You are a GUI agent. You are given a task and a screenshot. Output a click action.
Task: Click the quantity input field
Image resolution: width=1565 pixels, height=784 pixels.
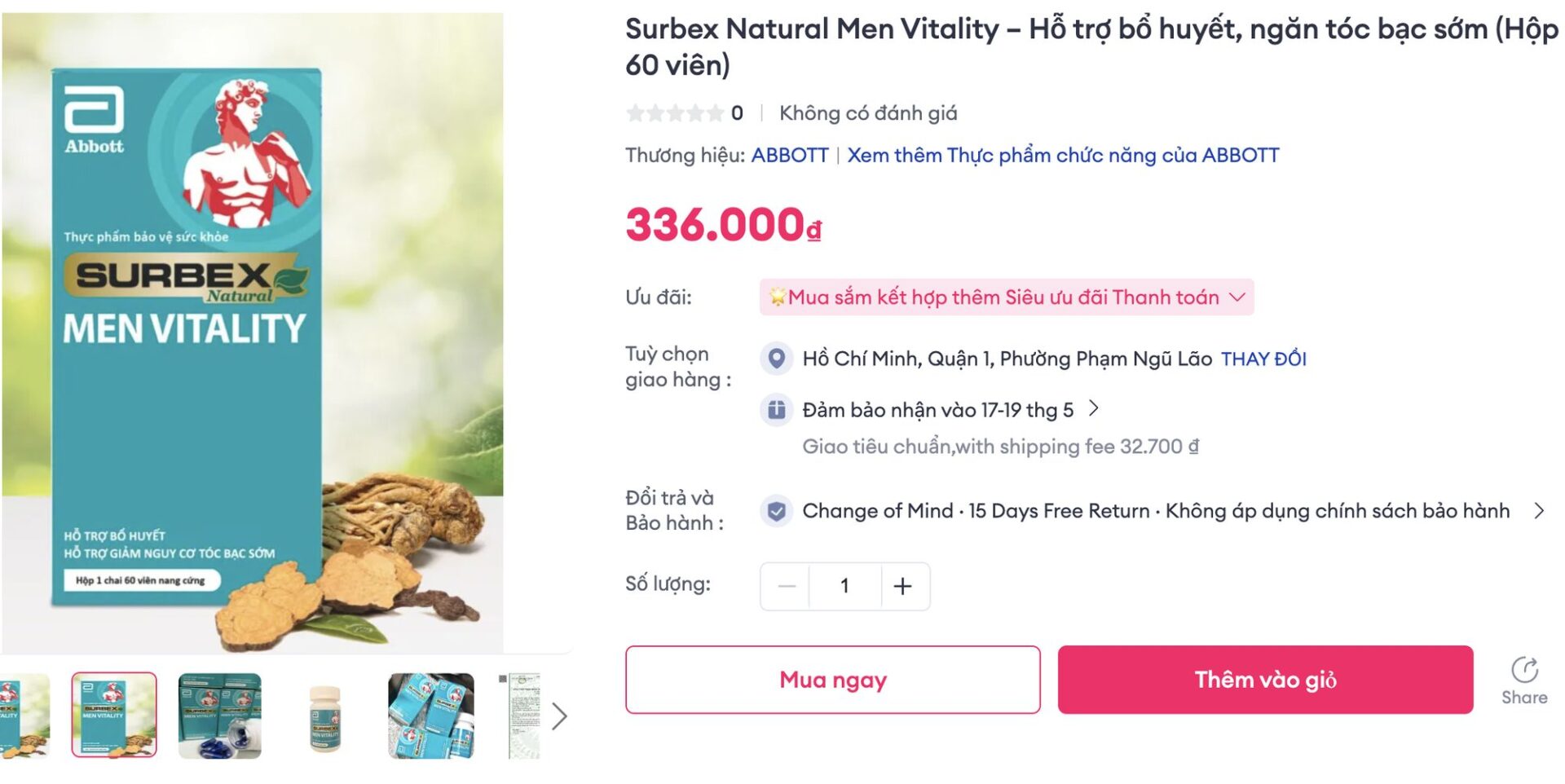click(844, 585)
